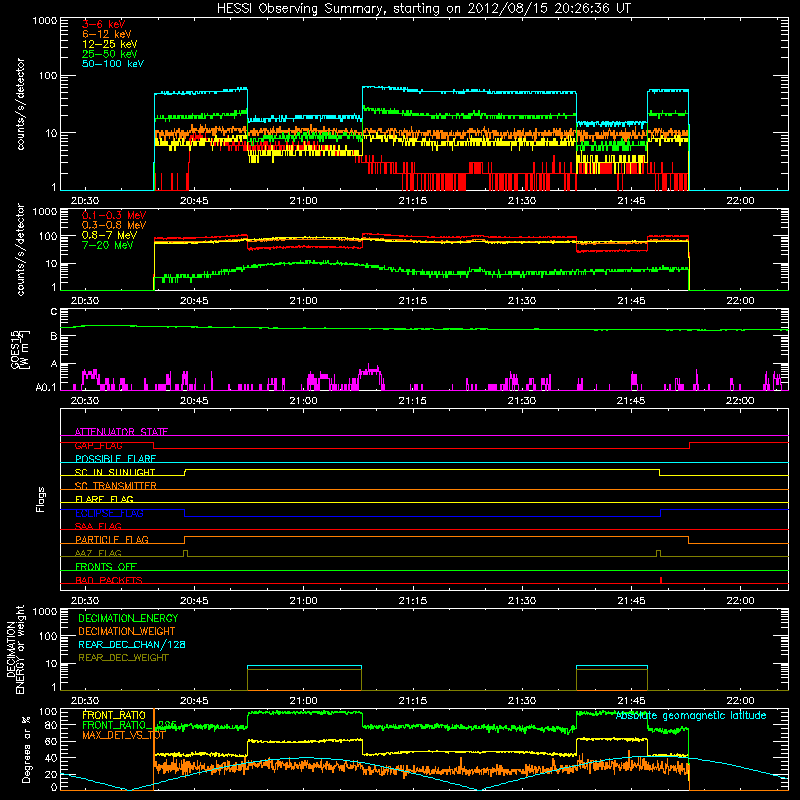Image resolution: width=800 pixels, height=800 pixels.
Task: Select the 50-100 keV legend label
Action: (x=113, y=64)
